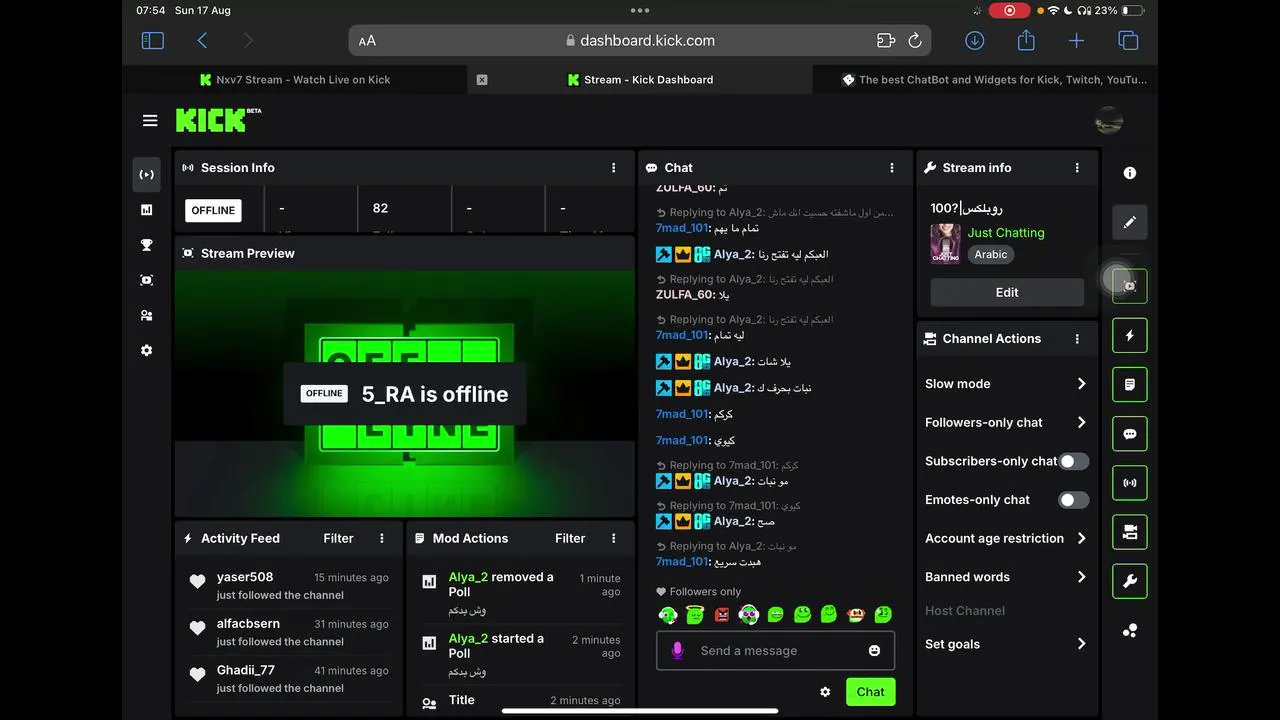Click the Arabic language tag
Screen dimensions: 1280x720
991,255
